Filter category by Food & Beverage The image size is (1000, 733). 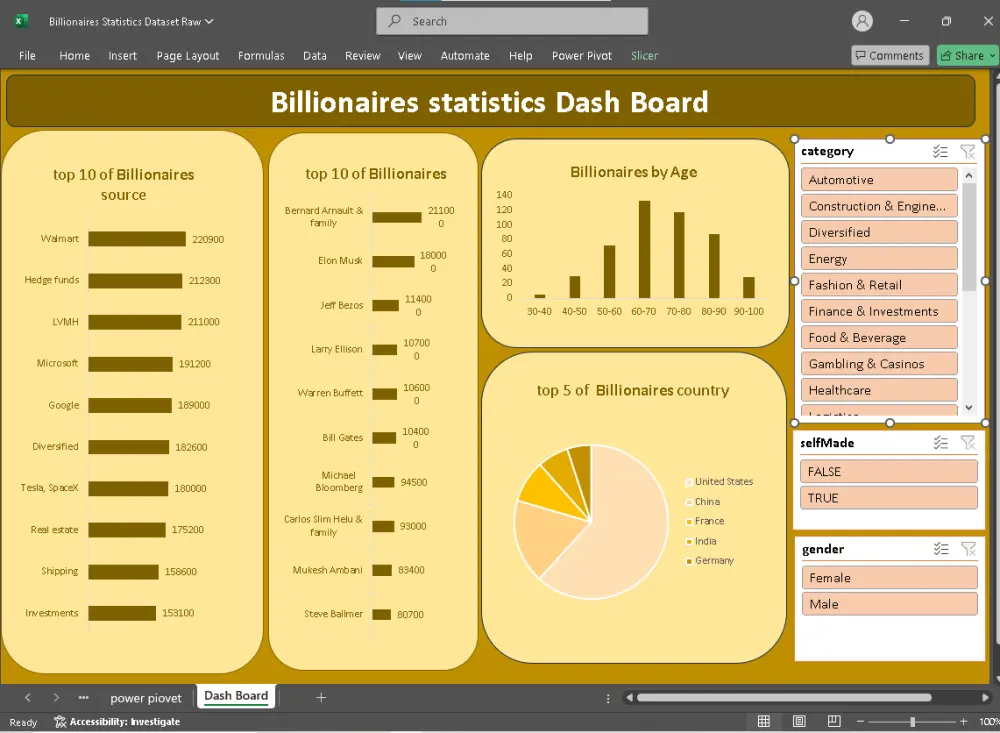coord(879,337)
